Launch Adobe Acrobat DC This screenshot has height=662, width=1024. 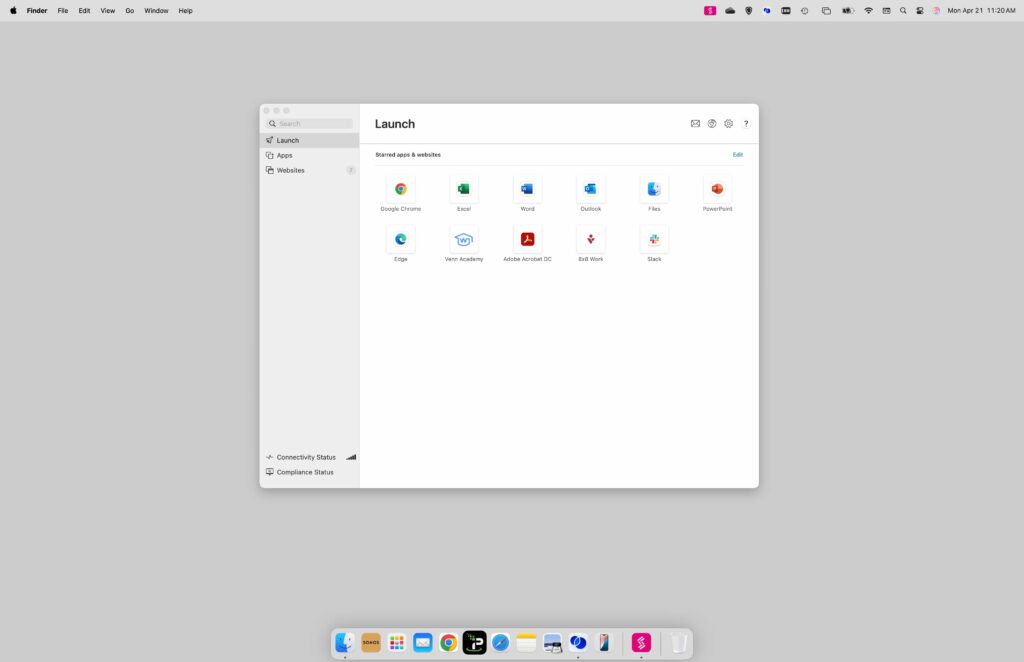point(527,239)
